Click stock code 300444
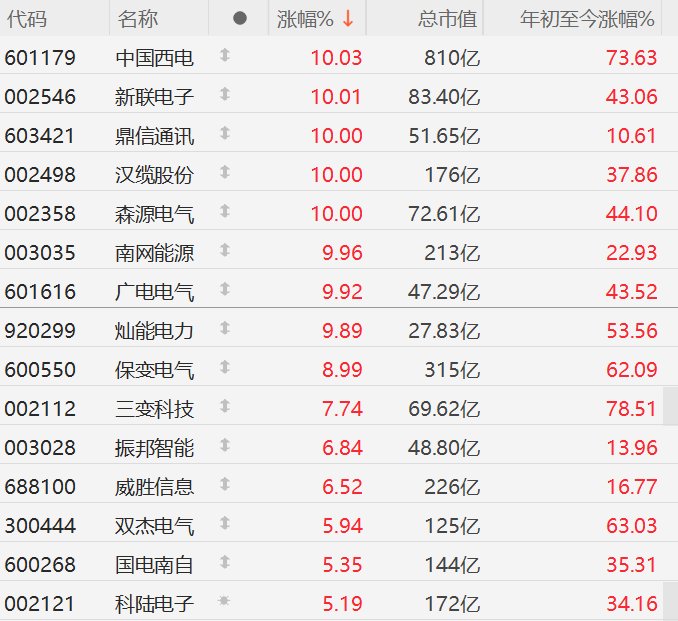Image resolution: width=678 pixels, height=621 pixels. (40, 526)
